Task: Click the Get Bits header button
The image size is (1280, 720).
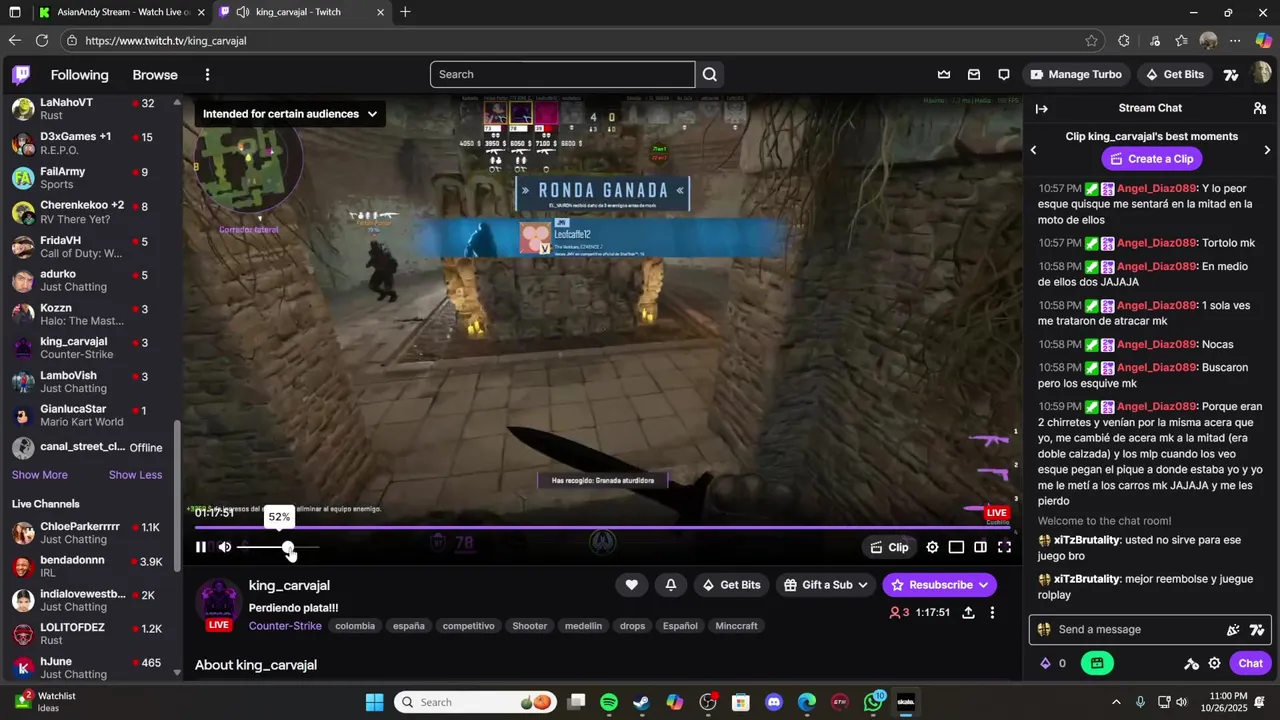Action: pyautogui.click(x=1174, y=74)
